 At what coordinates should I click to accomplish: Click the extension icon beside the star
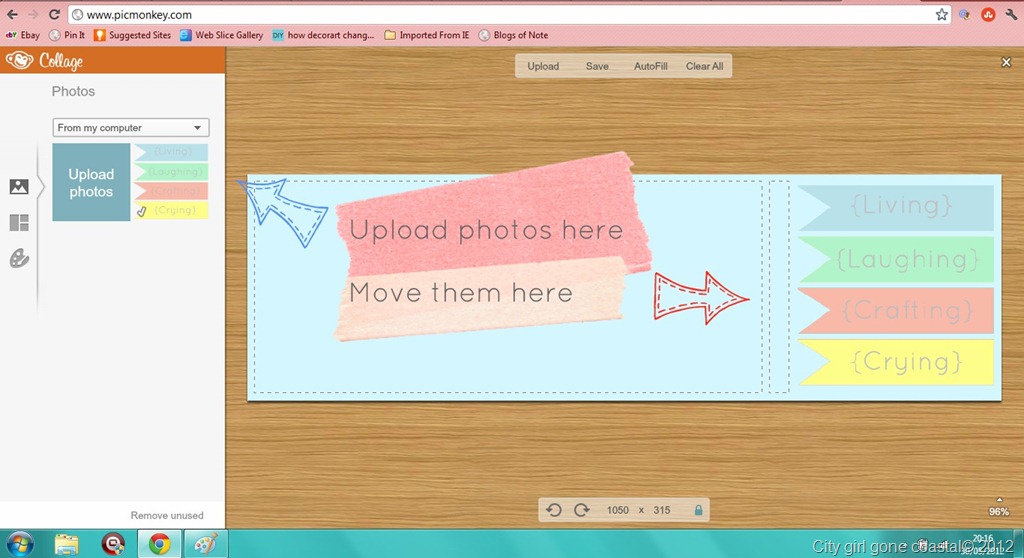965,14
